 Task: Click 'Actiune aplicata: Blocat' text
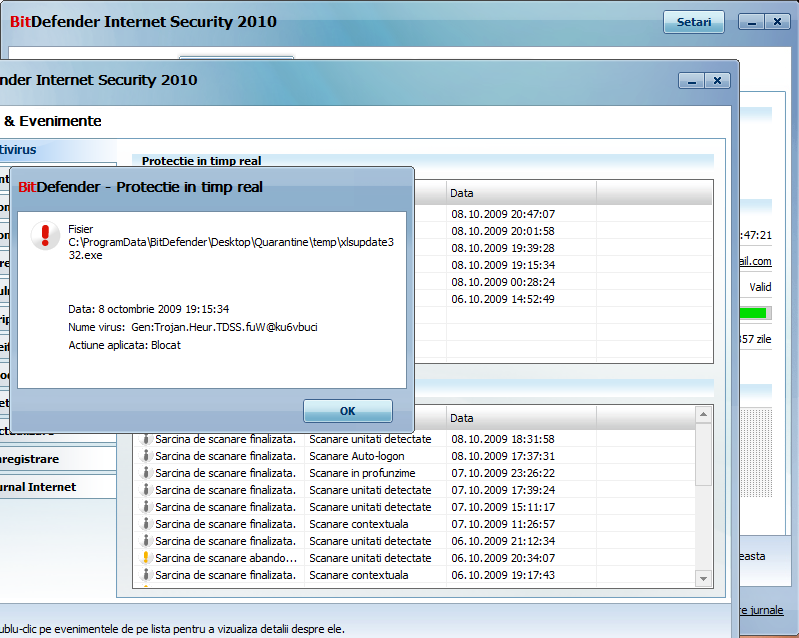point(124,345)
